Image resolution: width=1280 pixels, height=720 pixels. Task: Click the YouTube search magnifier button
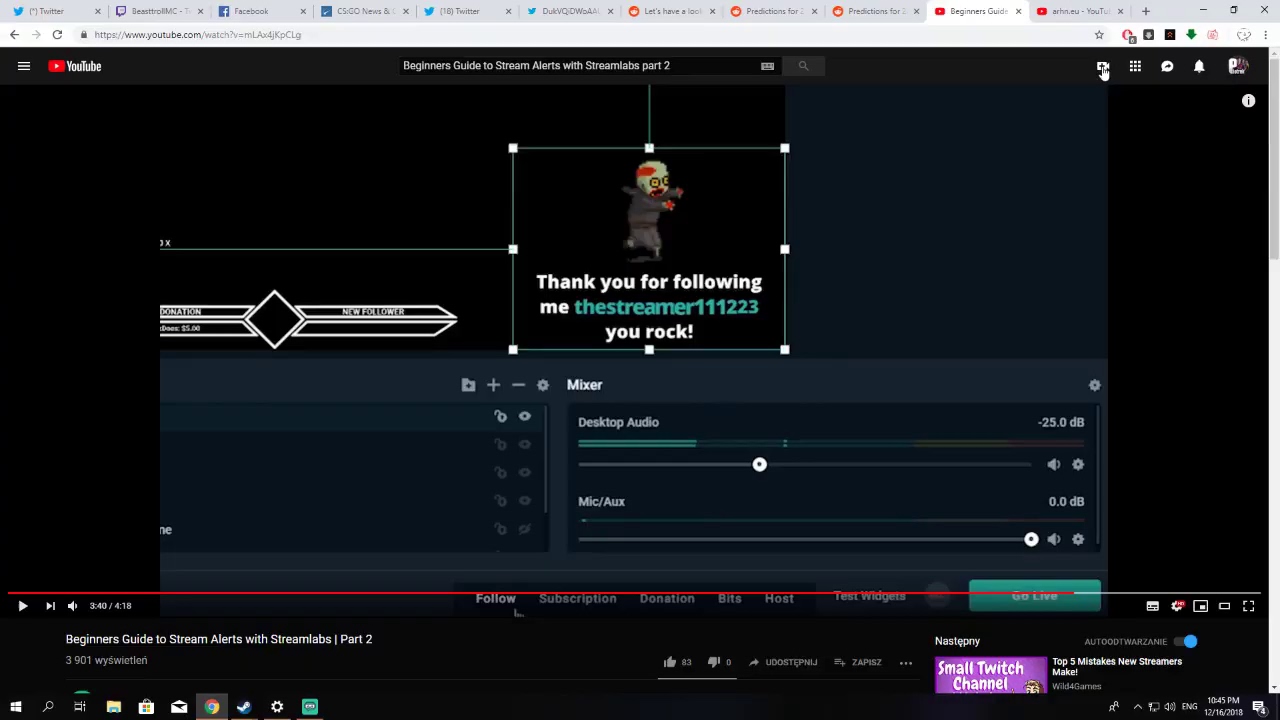803,66
